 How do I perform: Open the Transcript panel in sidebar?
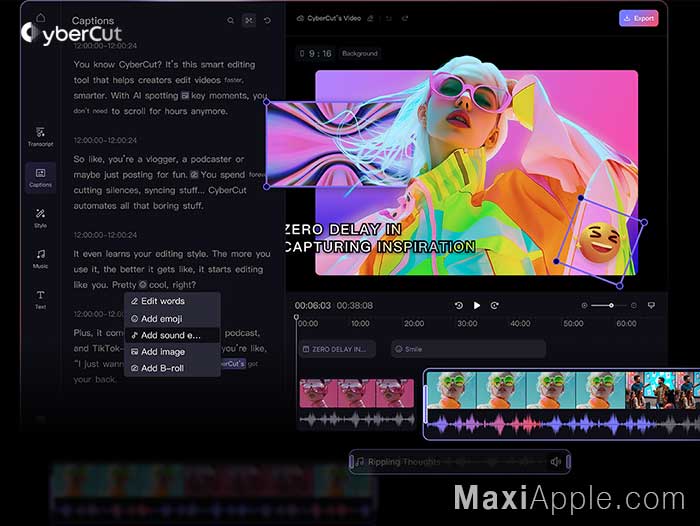click(40, 136)
